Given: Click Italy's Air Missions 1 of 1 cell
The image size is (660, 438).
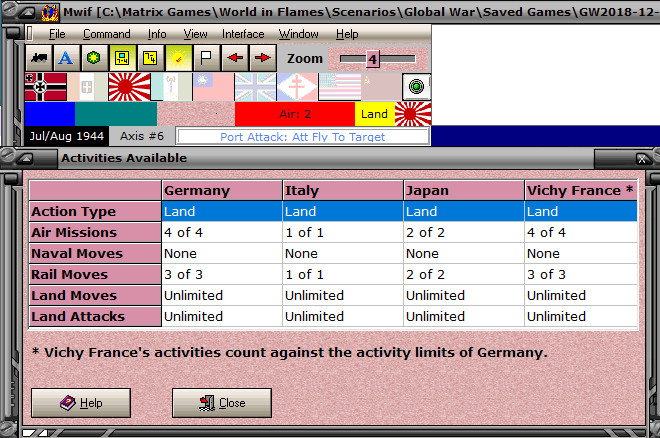Looking at the screenshot, I should (x=343, y=232).
